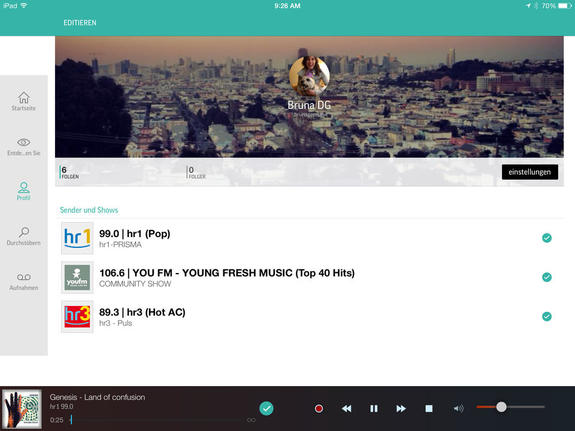Adjust the volume slider knob
Image resolution: width=575 pixels, height=431 pixels.
click(501, 407)
